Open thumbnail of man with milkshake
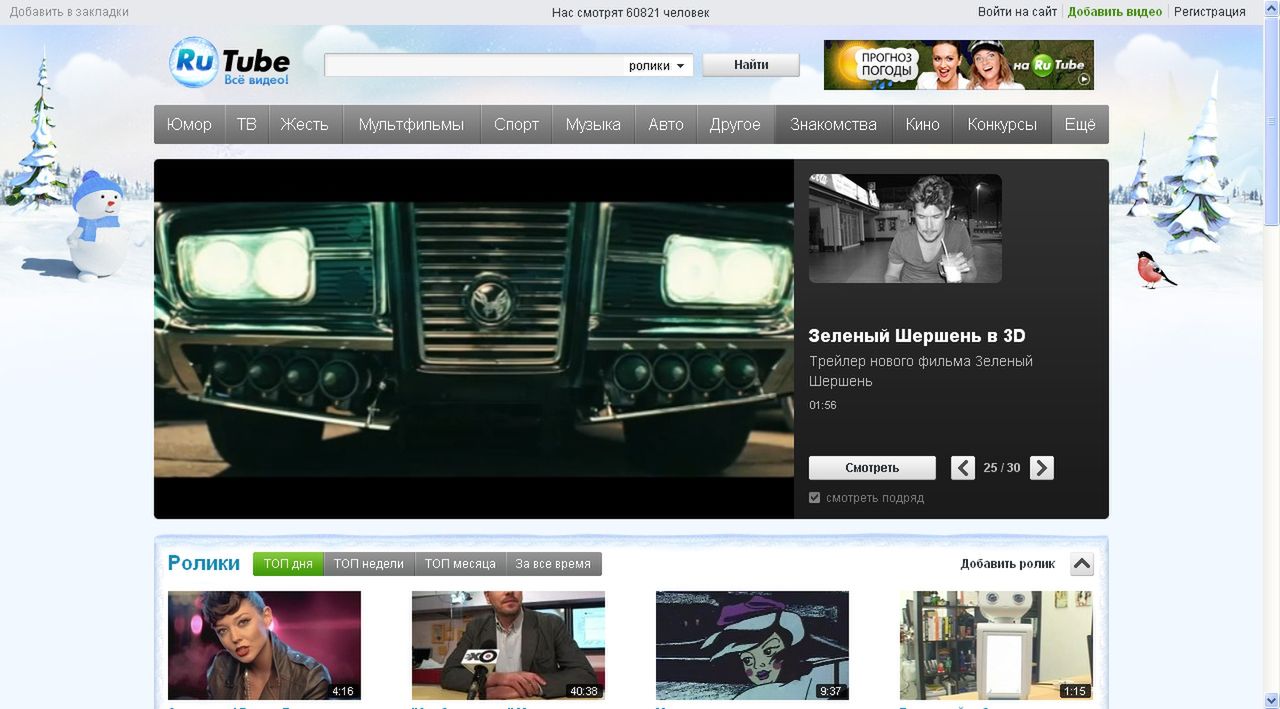The image size is (1280, 709). [x=905, y=229]
